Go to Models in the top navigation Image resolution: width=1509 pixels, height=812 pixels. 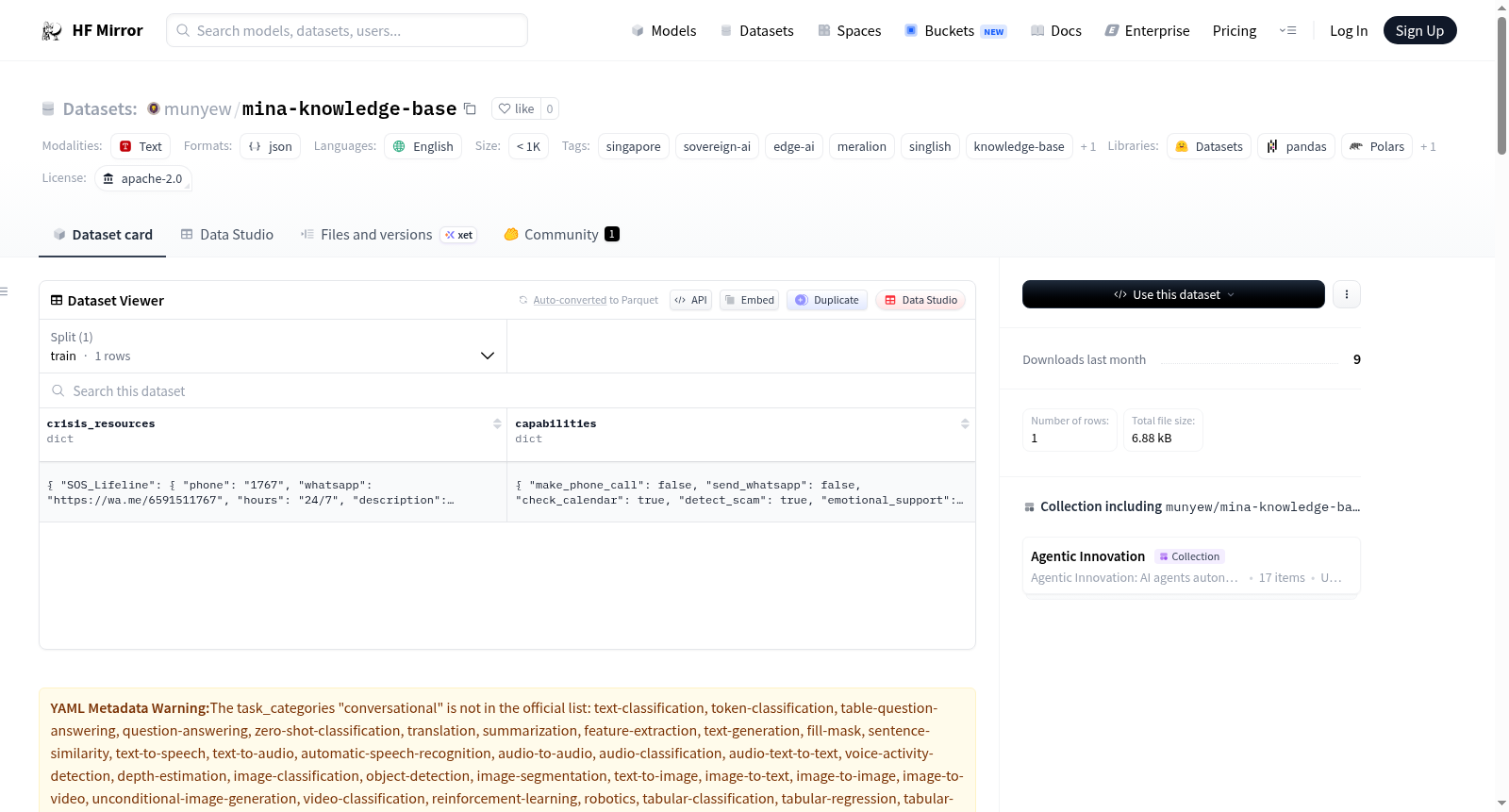tap(664, 31)
